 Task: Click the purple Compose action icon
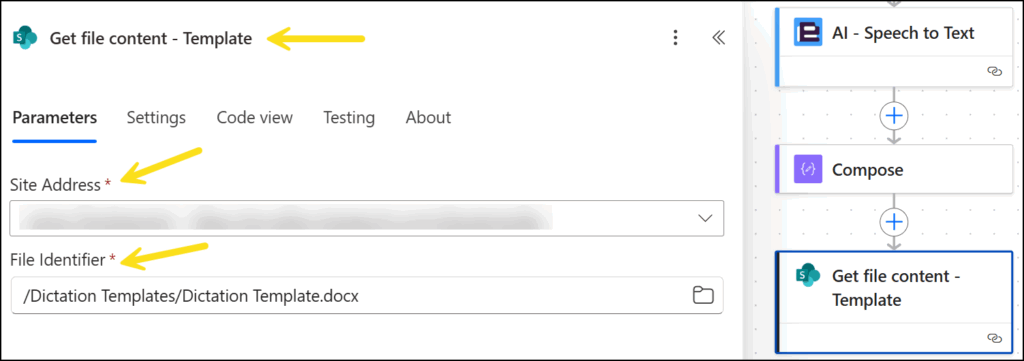coord(808,170)
